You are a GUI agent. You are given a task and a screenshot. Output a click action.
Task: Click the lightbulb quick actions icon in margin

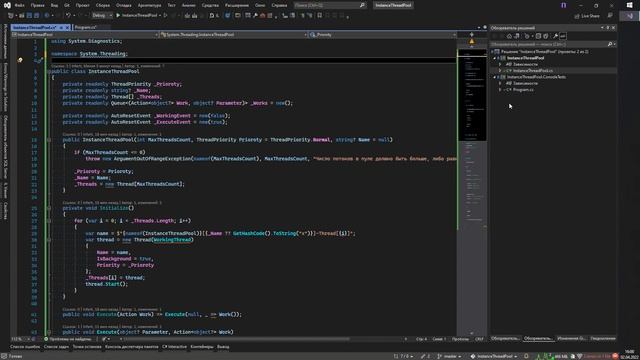pos(20,60)
